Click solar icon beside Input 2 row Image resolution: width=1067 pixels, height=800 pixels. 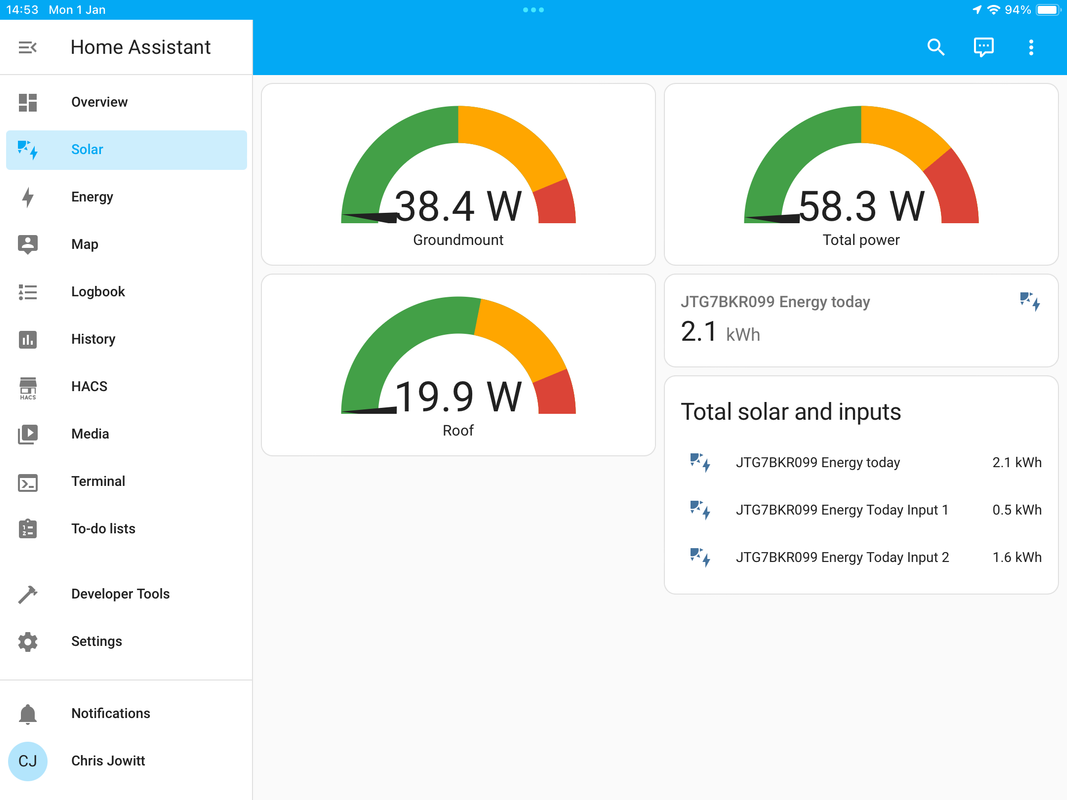(700, 558)
